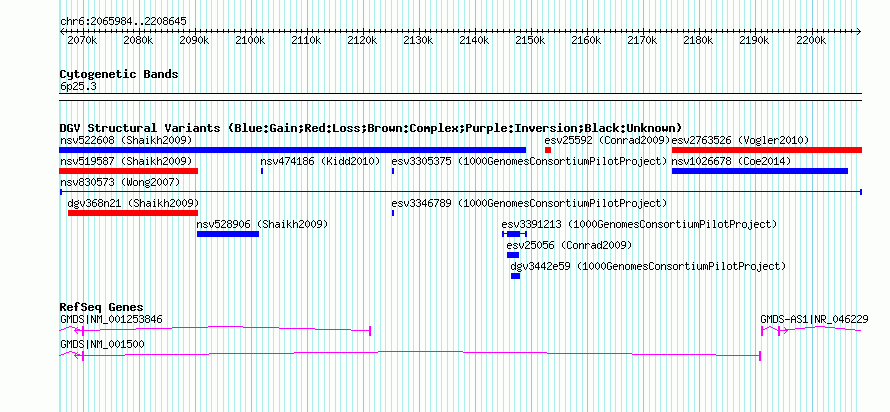Click the DGV Structural Variants track title

click(x=371, y=128)
